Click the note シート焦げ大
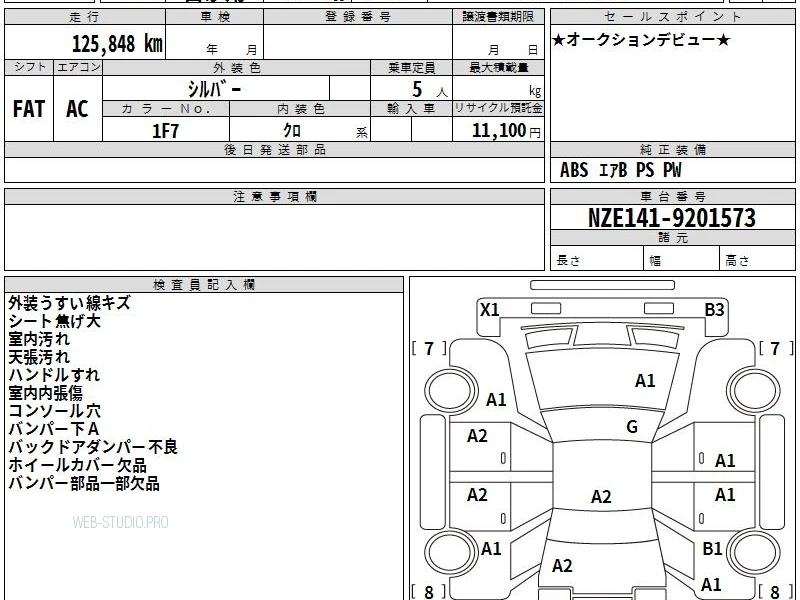 [54, 321]
